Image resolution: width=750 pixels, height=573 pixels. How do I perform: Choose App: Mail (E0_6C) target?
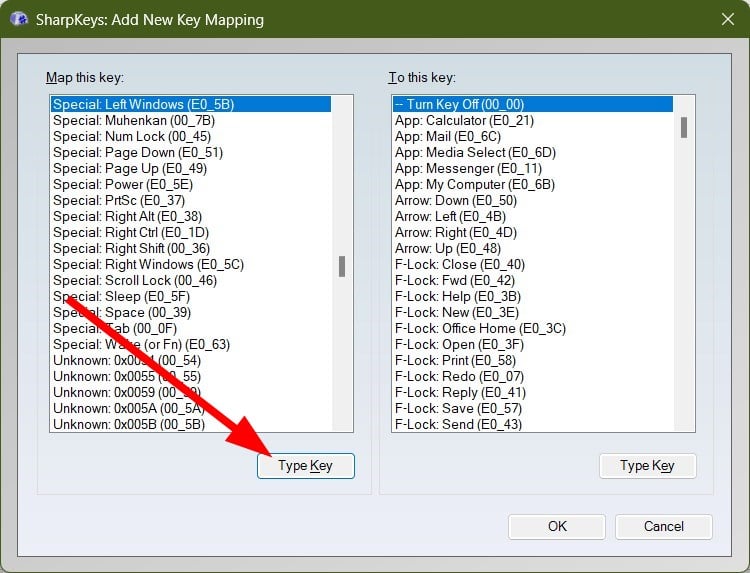533,136
